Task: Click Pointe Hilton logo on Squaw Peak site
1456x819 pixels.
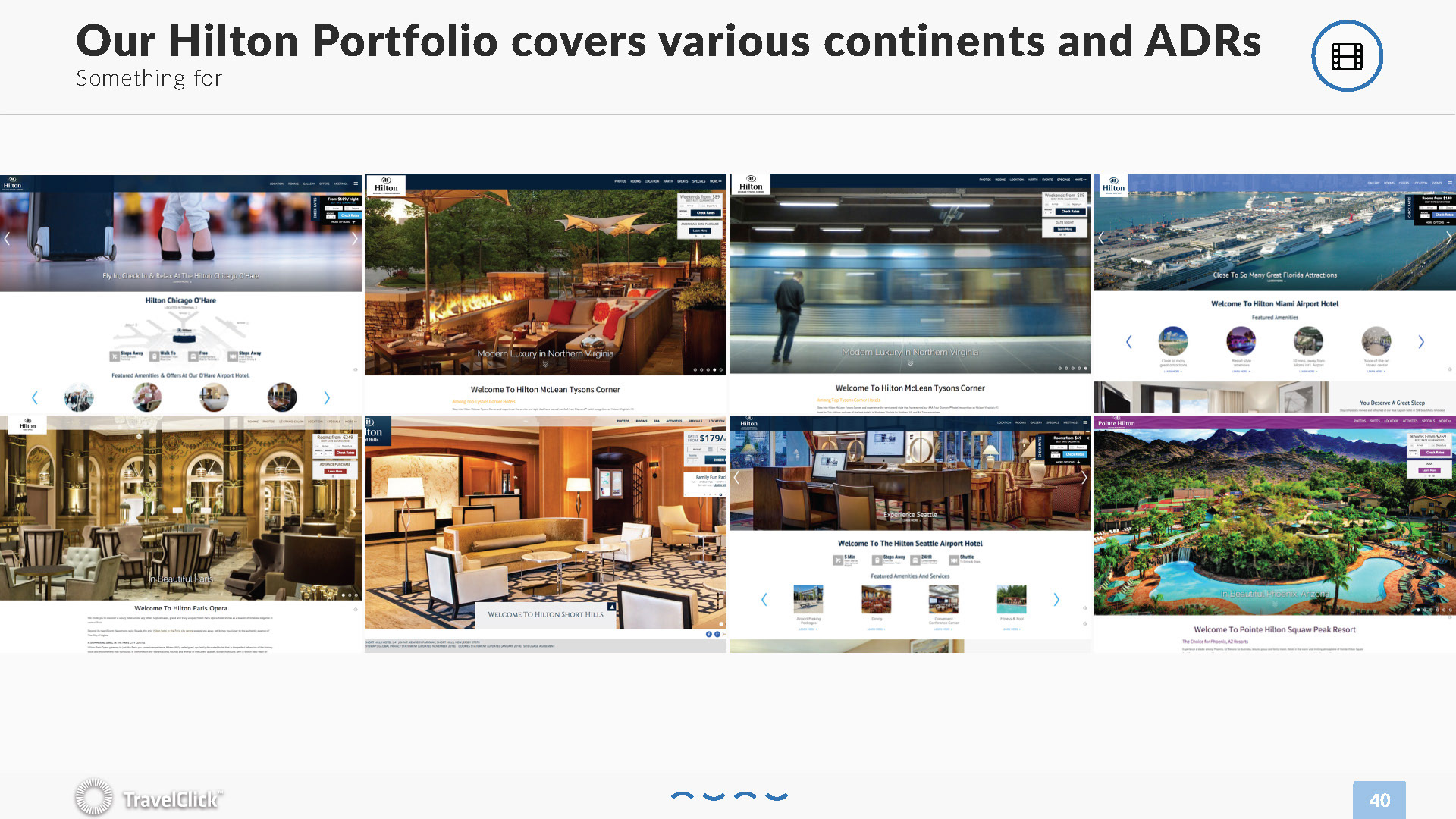Action: [x=1116, y=423]
